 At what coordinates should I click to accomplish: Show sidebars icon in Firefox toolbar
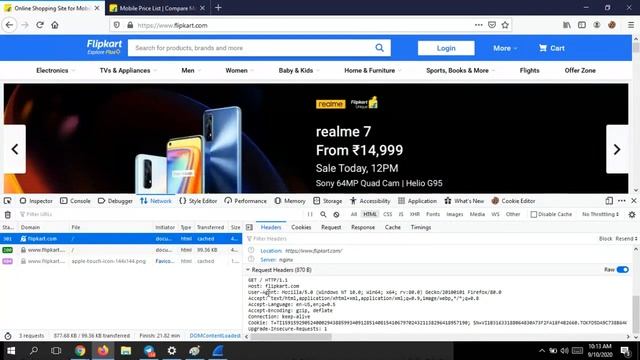582,25
